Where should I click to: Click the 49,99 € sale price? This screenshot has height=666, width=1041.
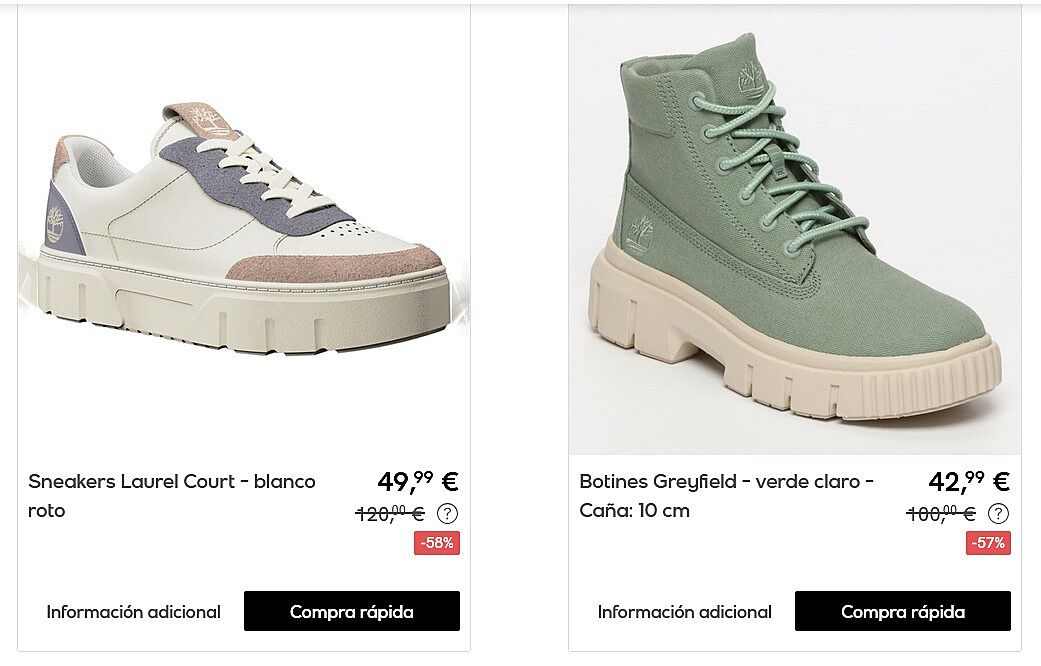pyautogui.click(x=418, y=481)
